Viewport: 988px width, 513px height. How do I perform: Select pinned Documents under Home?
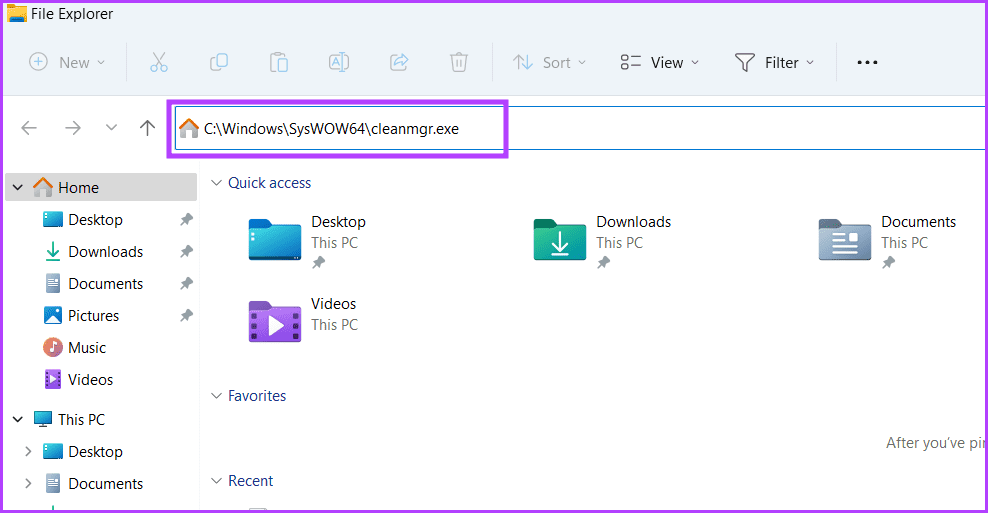pos(105,284)
